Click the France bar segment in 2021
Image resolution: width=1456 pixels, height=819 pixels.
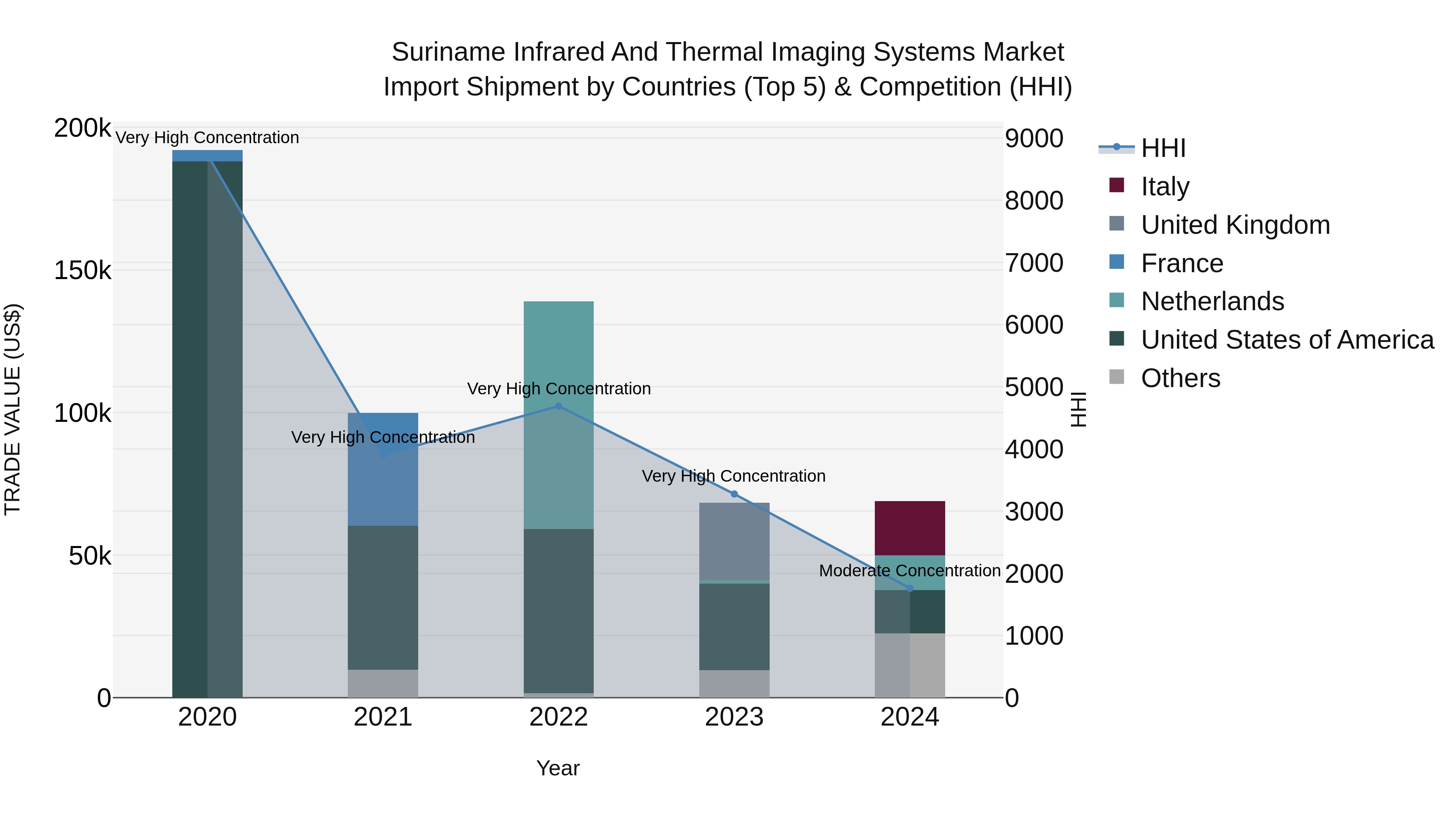pyautogui.click(x=383, y=470)
